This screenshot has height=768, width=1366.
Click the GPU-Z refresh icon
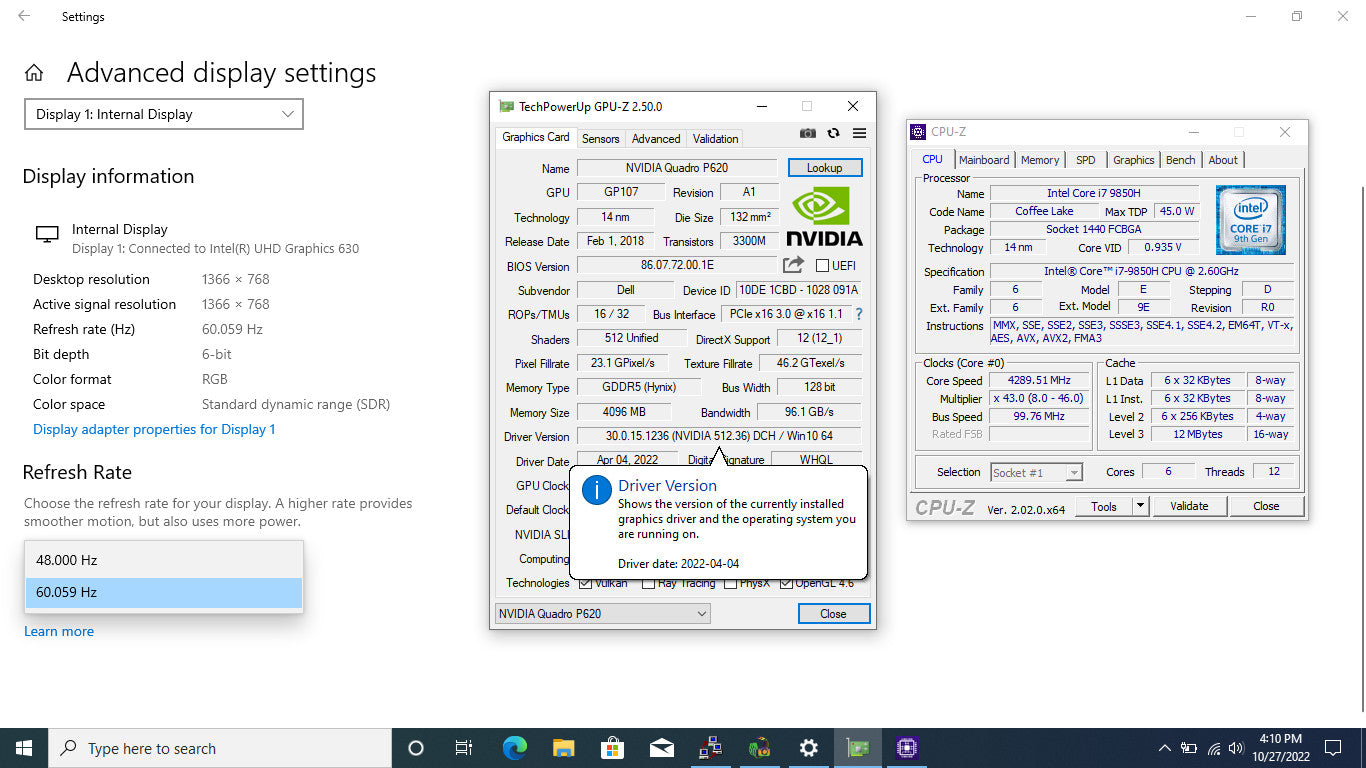[x=833, y=134]
